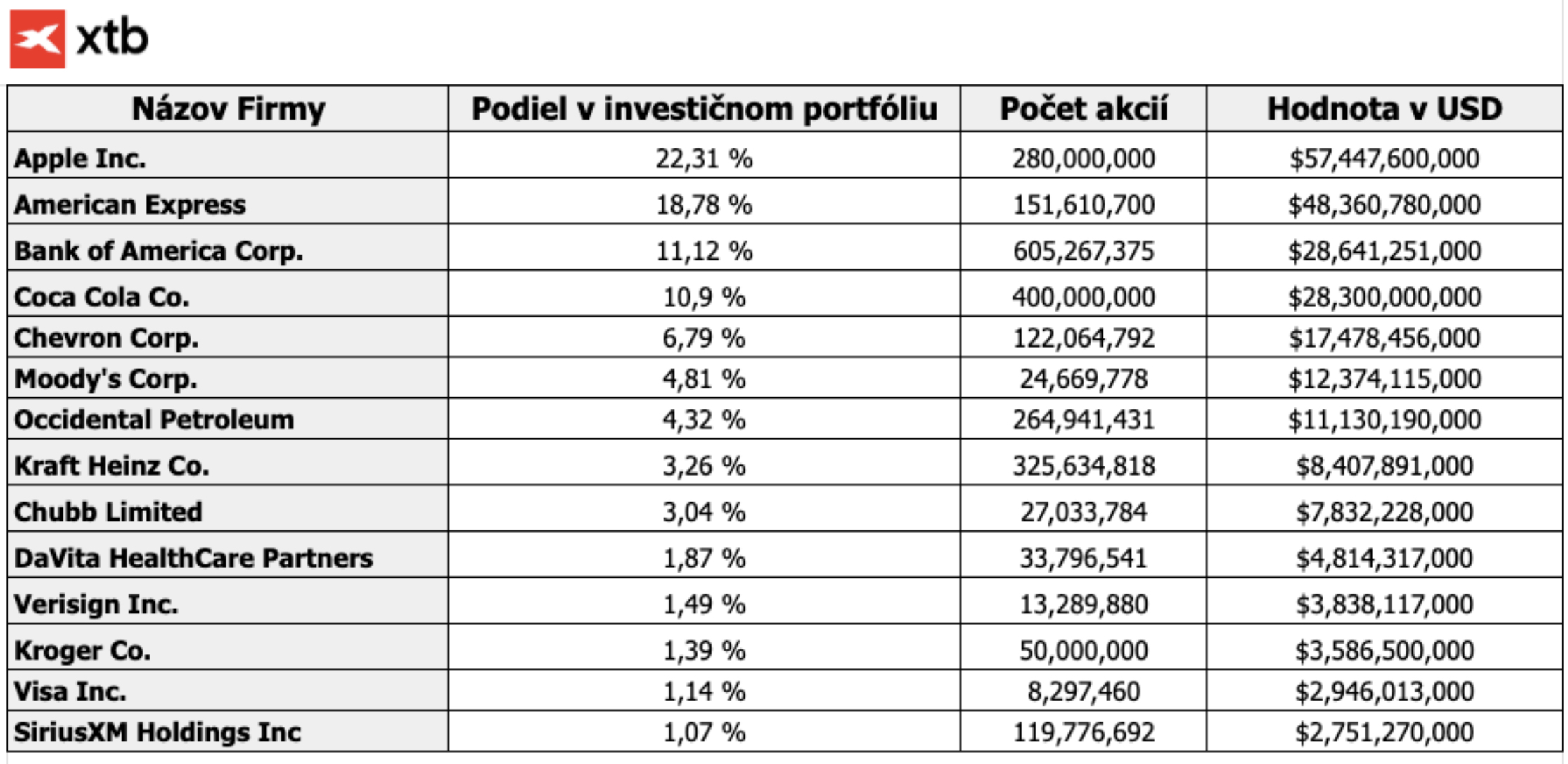This screenshot has width=1568, height=764.
Task: Select Chubb Limited share count 27,033,784
Action: tap(1084, 512)
